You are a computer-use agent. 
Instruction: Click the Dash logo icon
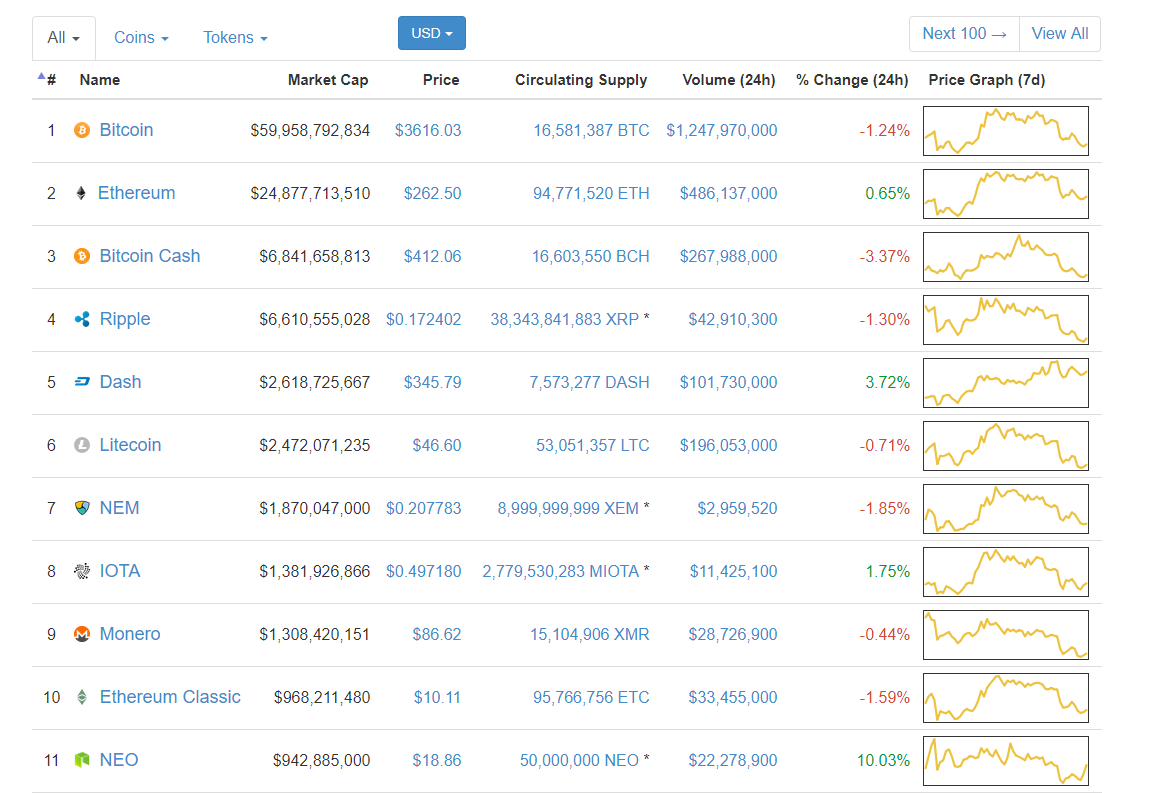click(82, 382)
